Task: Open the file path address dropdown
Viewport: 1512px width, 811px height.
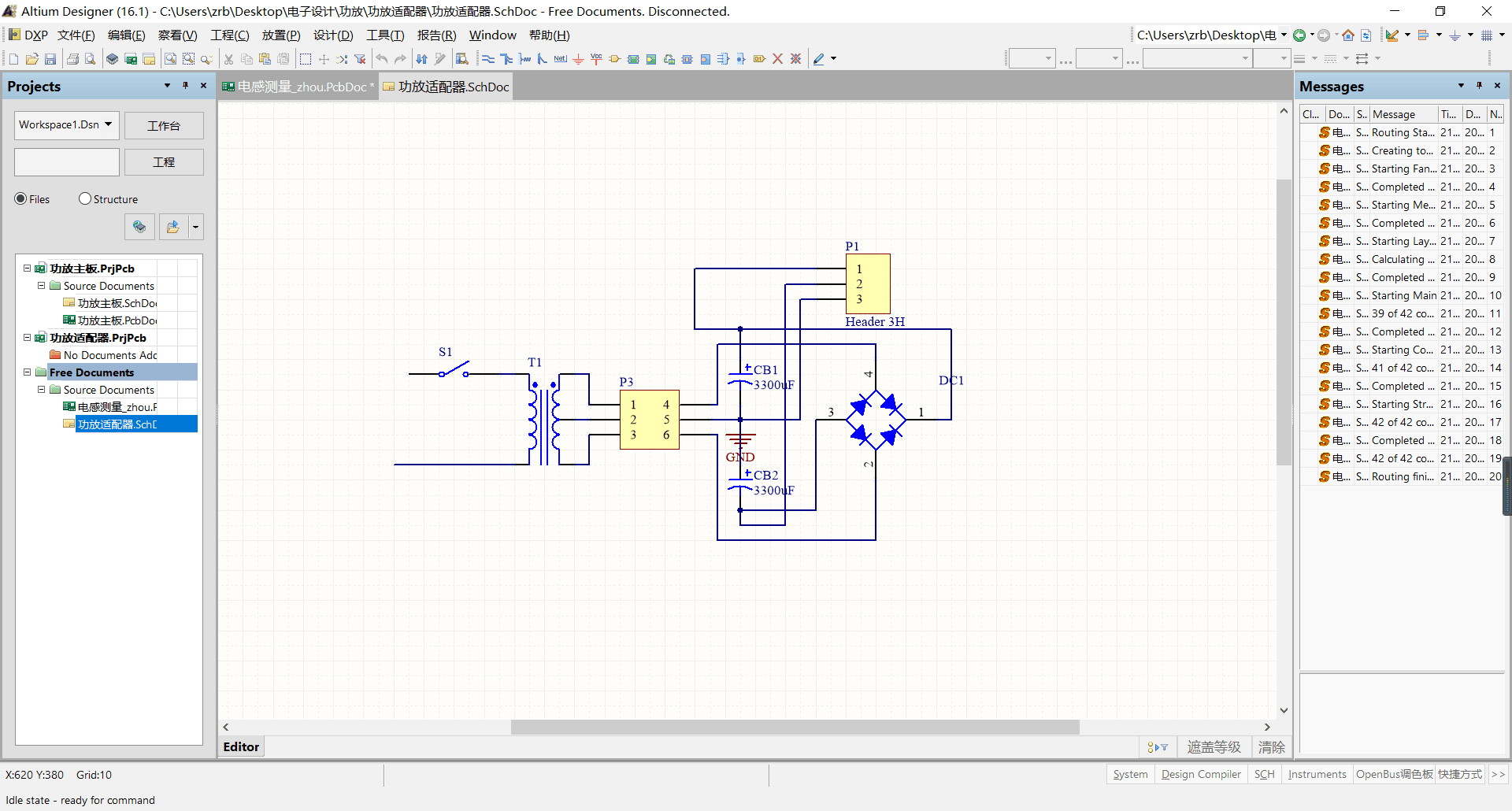Action: point(1284,35)
